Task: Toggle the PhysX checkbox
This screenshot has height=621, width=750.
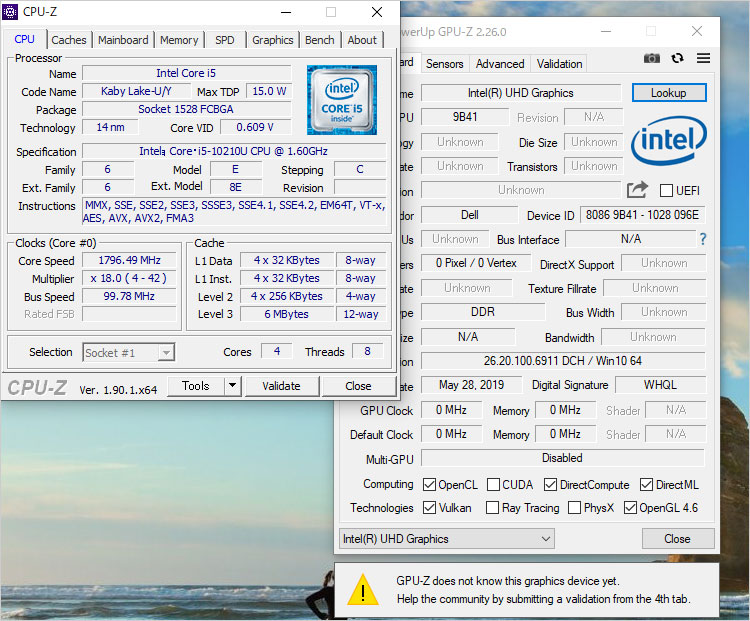Action: tap(574, 508)
